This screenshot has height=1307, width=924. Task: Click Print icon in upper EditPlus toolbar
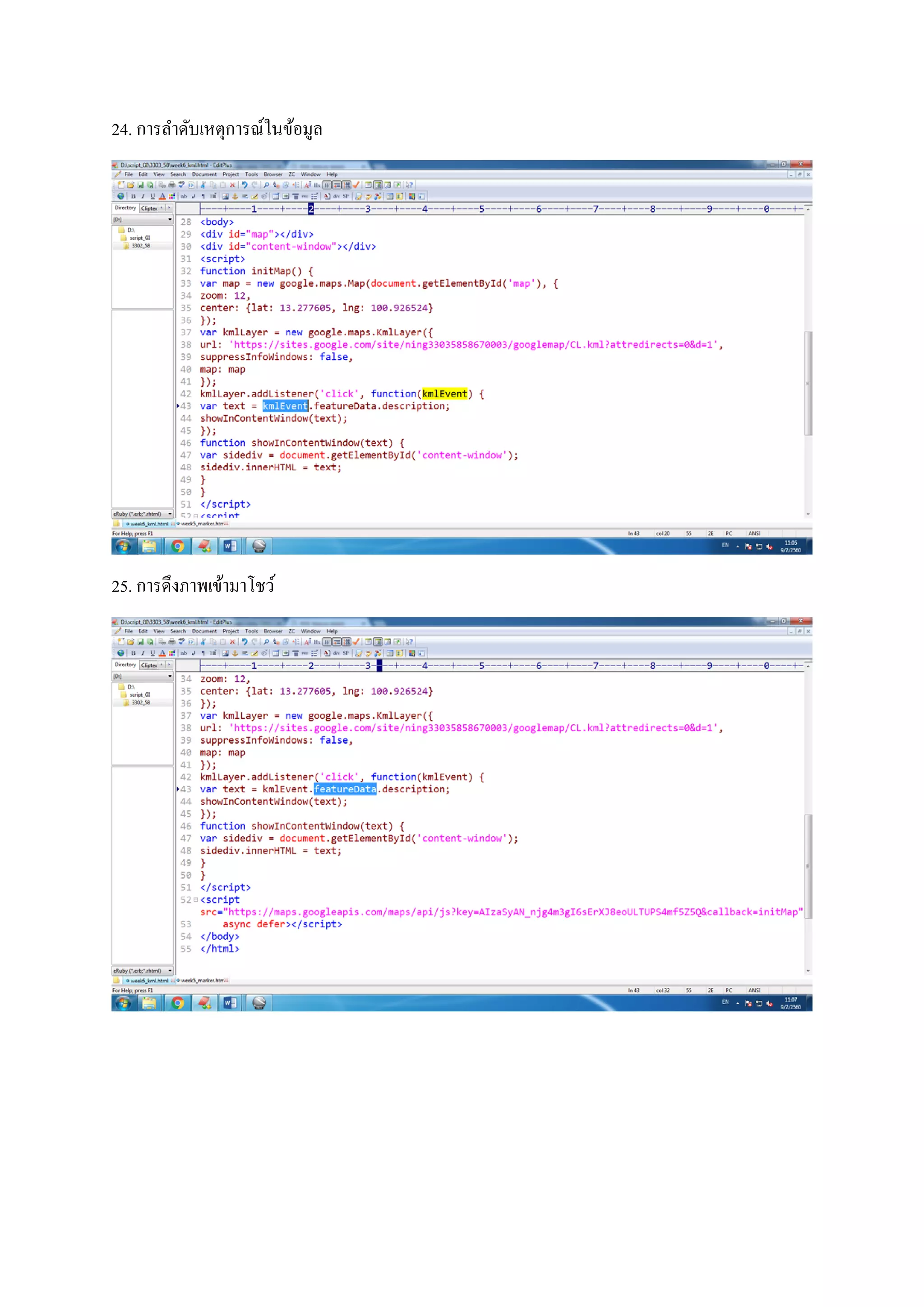tap(172, 185)
